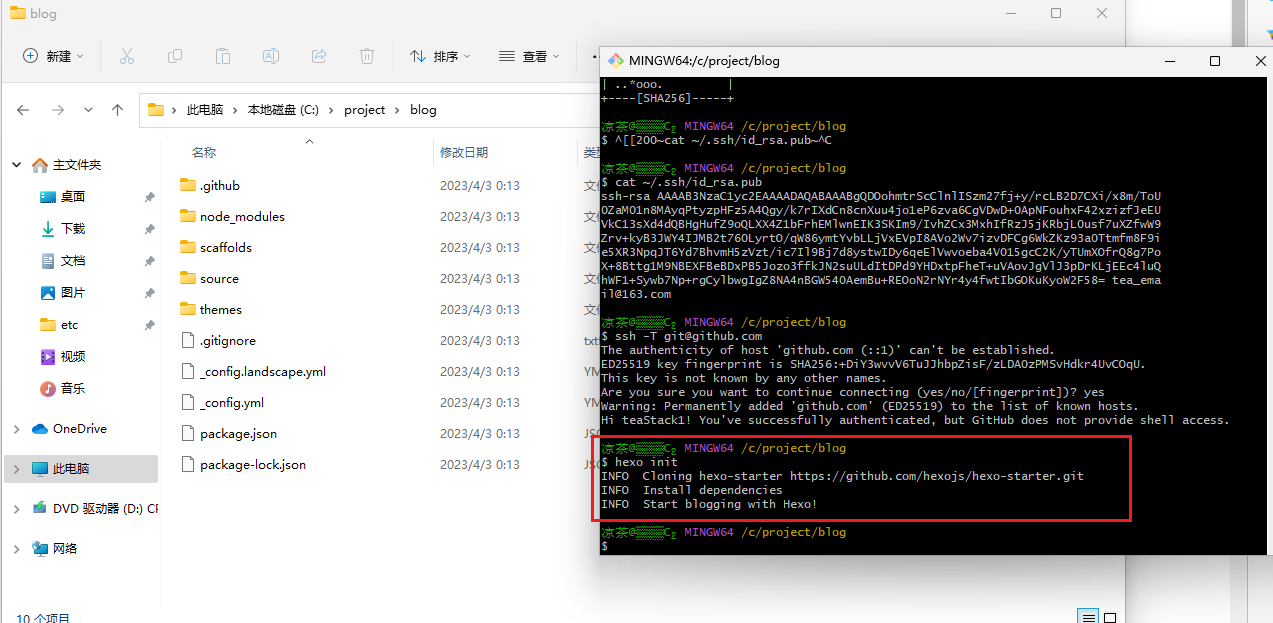Click the Paste clipboard icon in Explorer toolbar
The image size is (1273, 623).
(223, 56)
